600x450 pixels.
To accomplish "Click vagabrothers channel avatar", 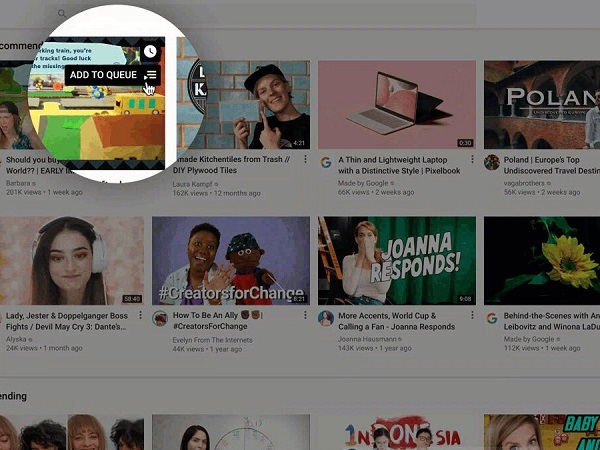I will (x=492, y=163).
